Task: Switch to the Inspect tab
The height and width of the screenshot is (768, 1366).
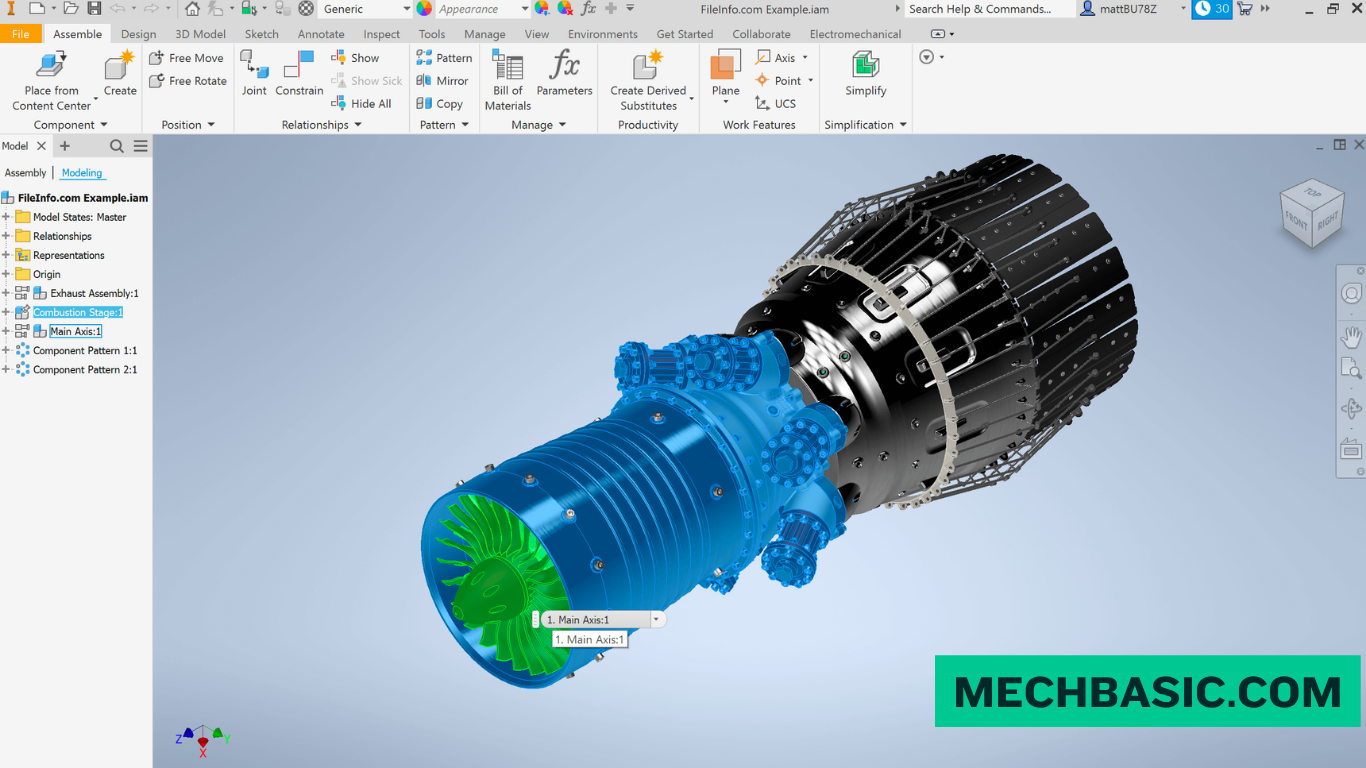Action: tap(381, 34)
